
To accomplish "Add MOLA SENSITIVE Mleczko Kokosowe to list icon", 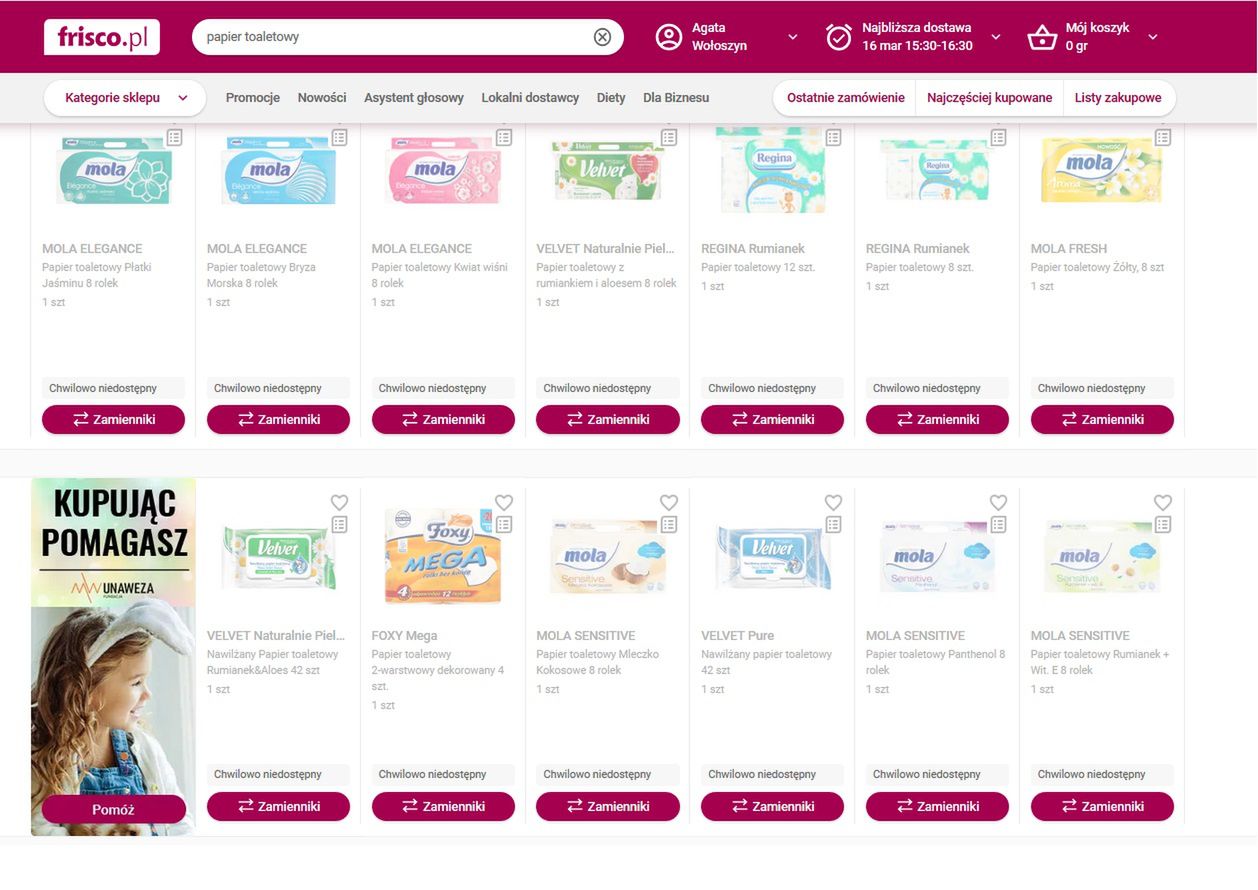I will 669,524.
